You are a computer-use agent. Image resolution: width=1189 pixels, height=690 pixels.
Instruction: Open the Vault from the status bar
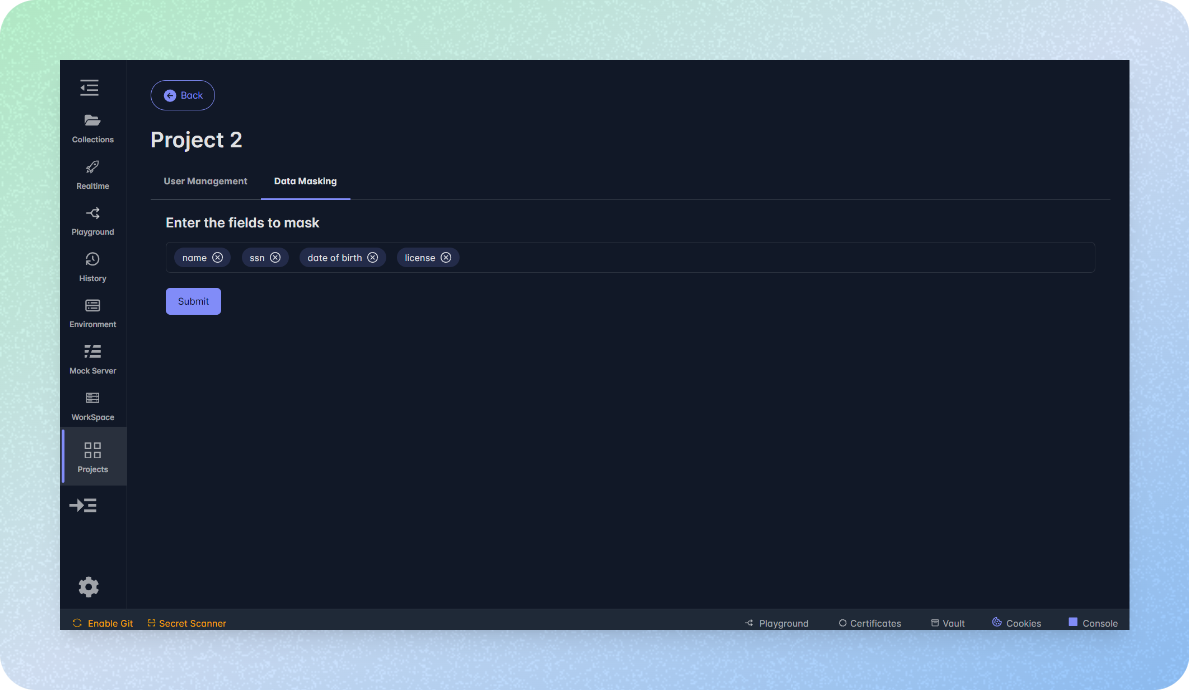pyautogui.click(x=947, y=622)
